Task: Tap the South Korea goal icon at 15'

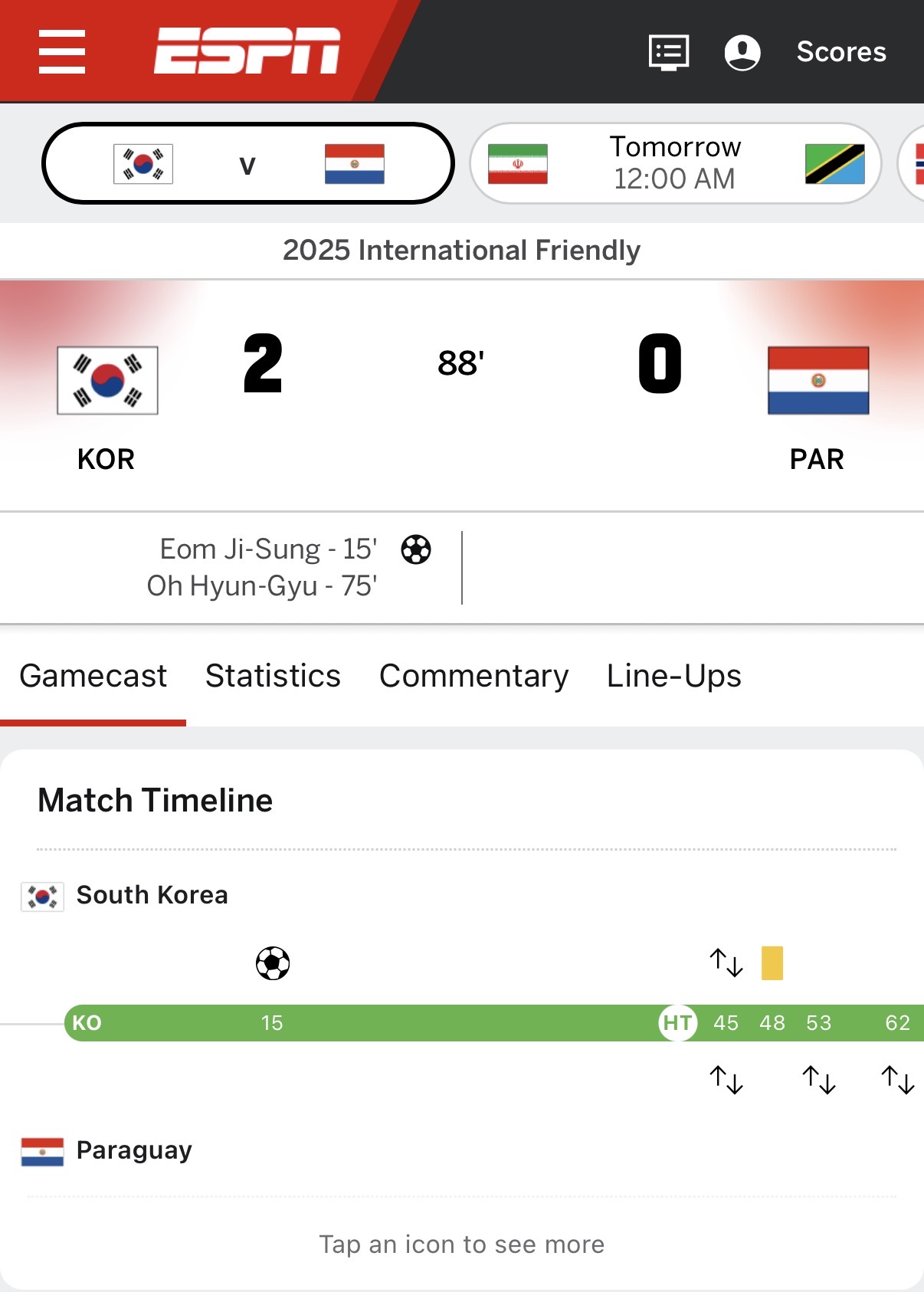Action: pos(273,963)
